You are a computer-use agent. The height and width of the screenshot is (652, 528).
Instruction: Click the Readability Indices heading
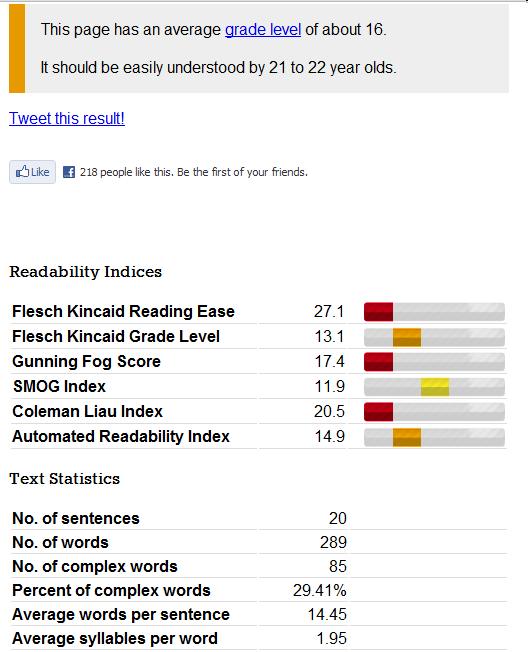[86, 272]
